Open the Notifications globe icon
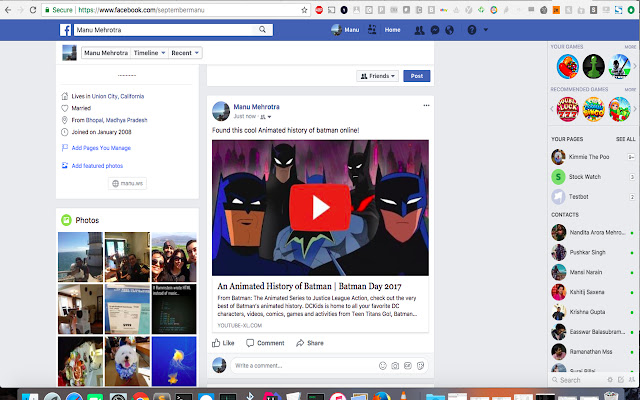 (449, 30)
